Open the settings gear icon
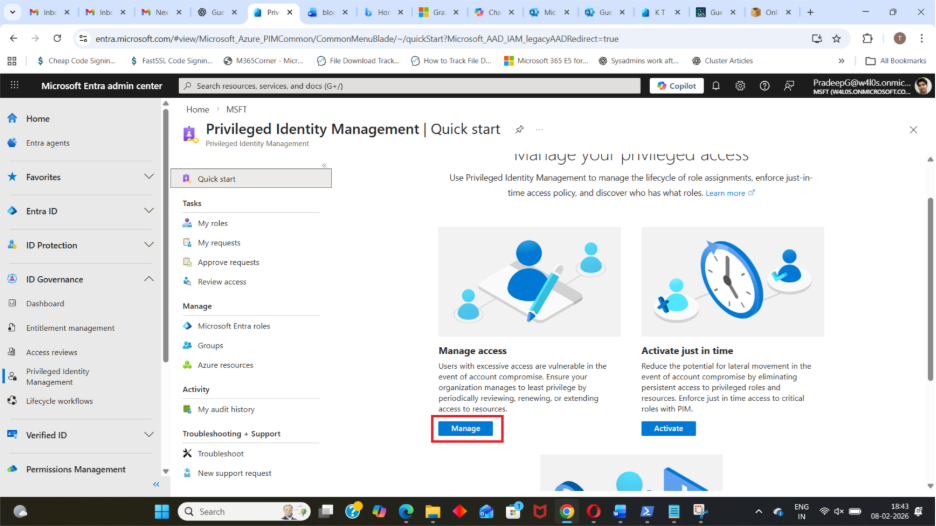 pos(740,86)
